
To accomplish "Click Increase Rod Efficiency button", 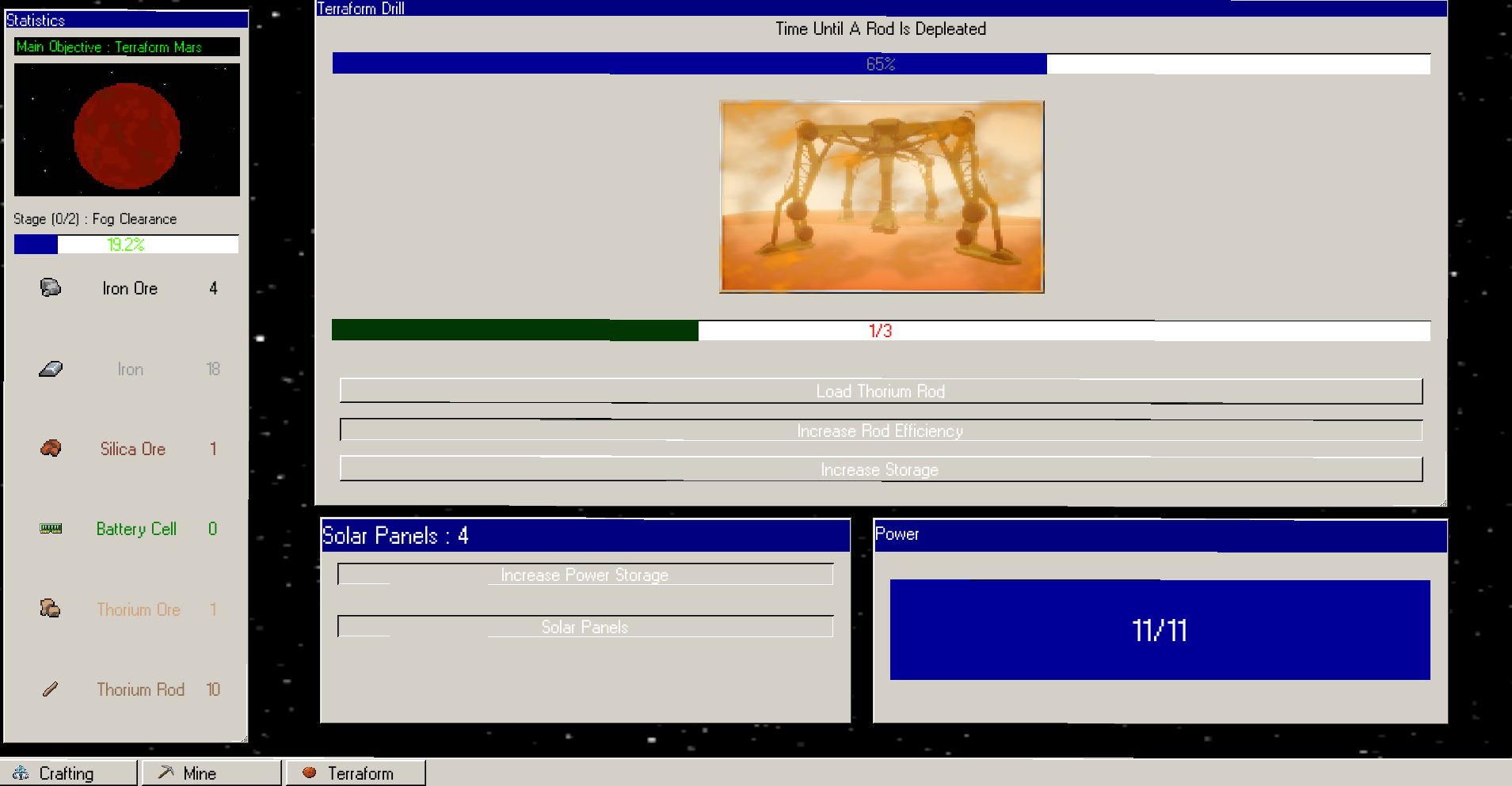I will click(x=881, y=431).
